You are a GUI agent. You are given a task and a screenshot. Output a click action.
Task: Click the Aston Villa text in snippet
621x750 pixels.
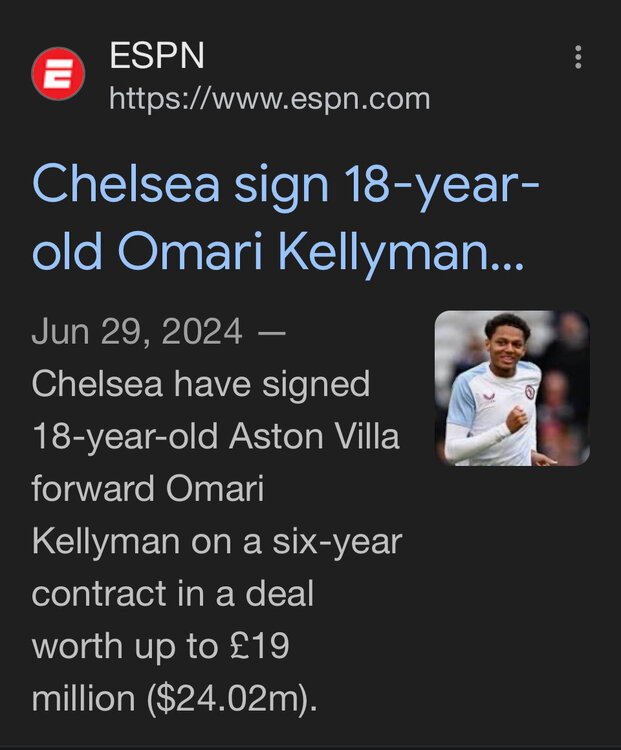click(x=314, y=436)
